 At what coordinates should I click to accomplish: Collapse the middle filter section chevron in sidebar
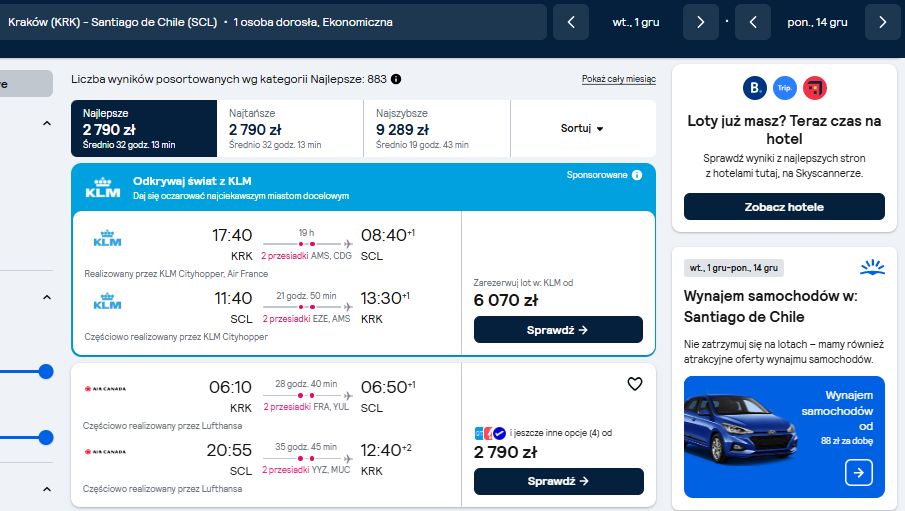47,297
